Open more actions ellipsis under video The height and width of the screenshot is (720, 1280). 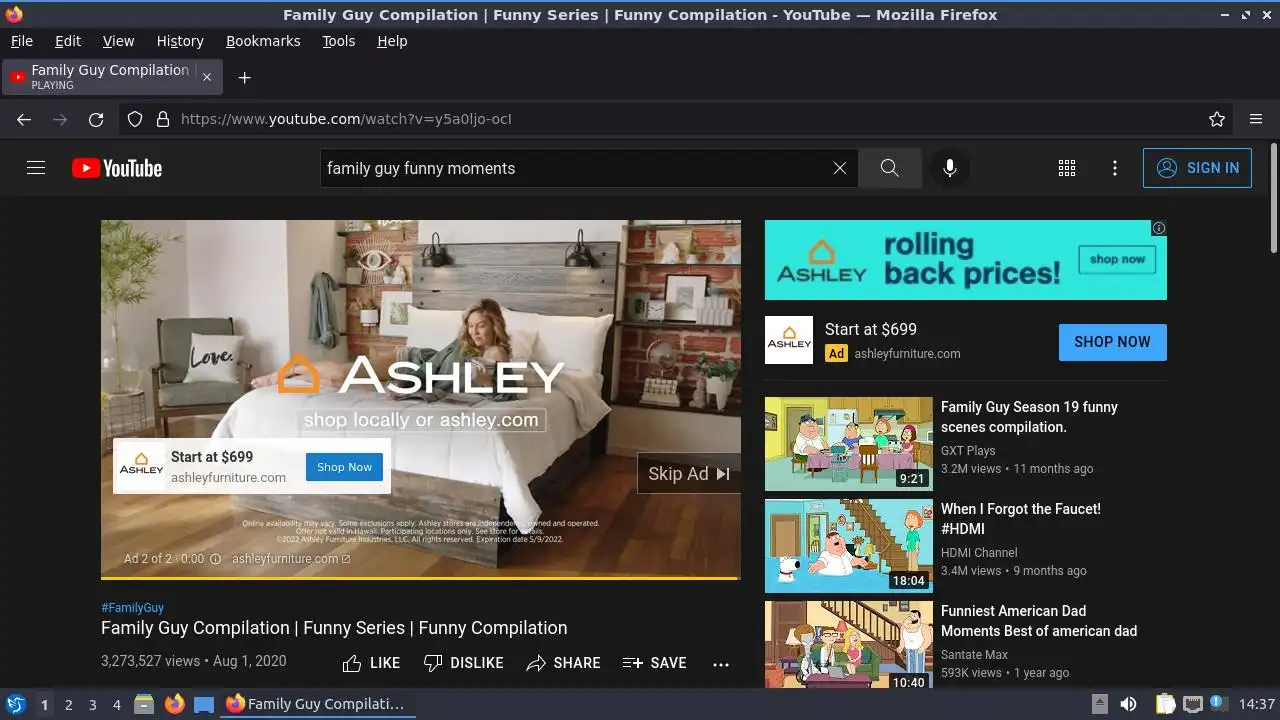point(721,663)
